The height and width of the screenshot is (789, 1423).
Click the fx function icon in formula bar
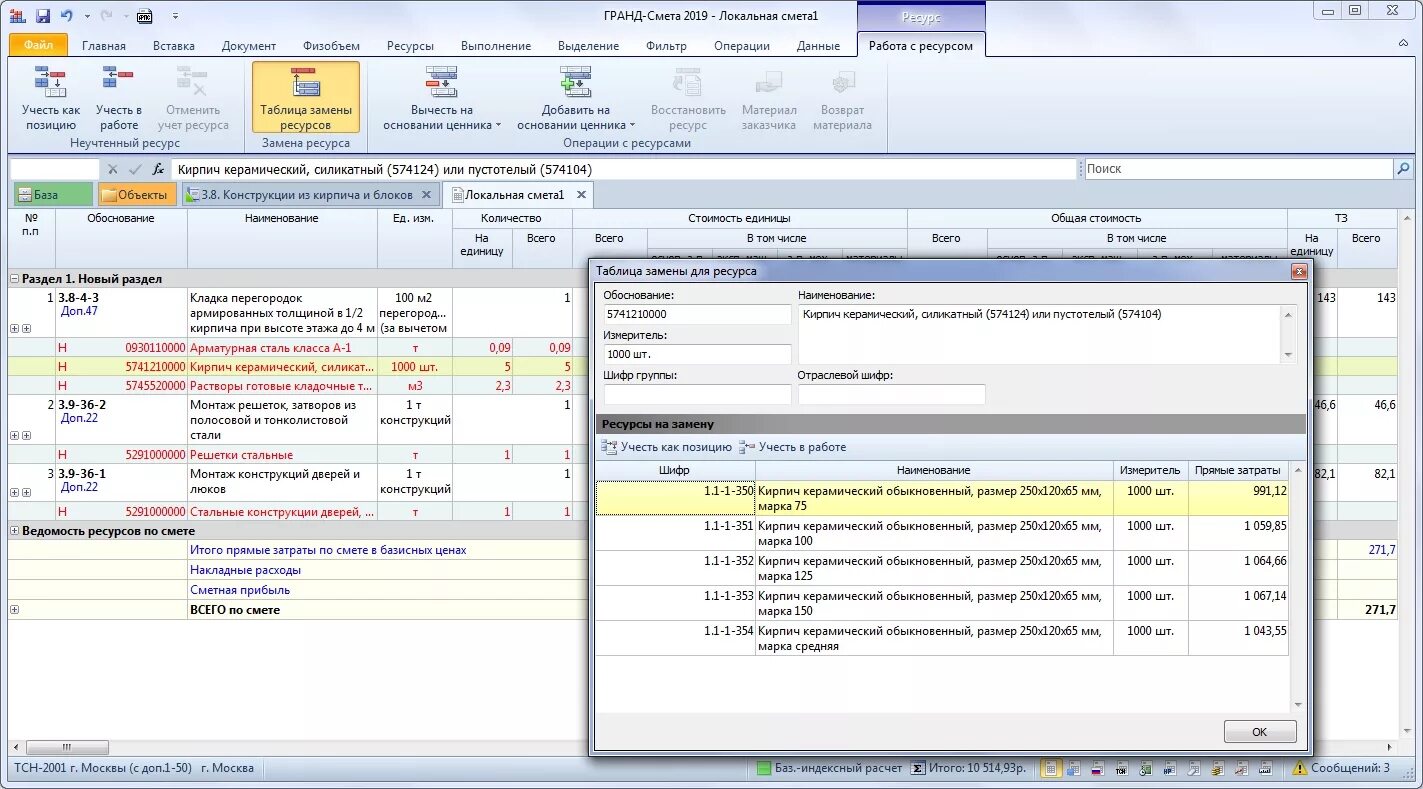tap(158, 169)
